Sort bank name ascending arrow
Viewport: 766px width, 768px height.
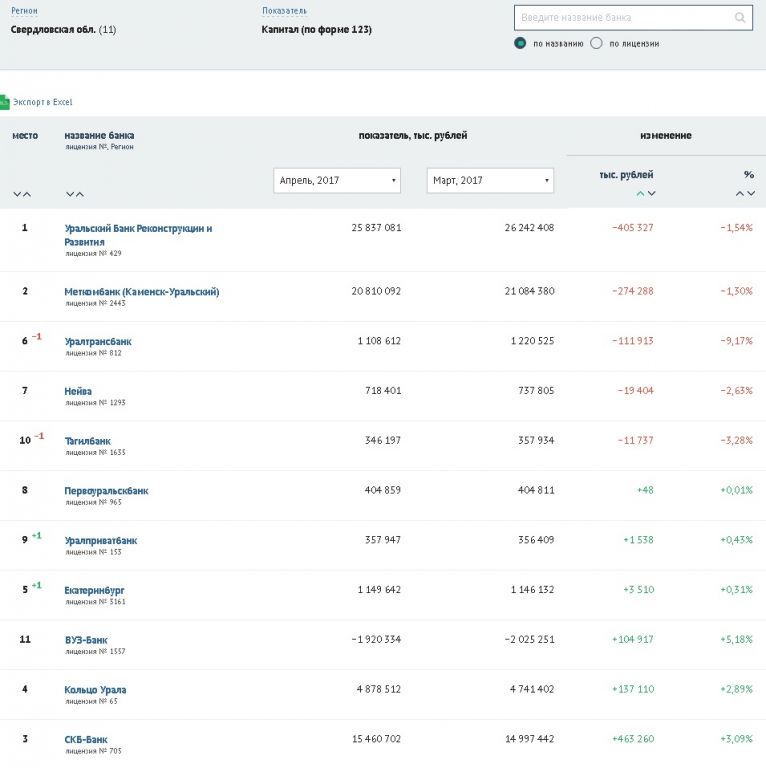80,194
